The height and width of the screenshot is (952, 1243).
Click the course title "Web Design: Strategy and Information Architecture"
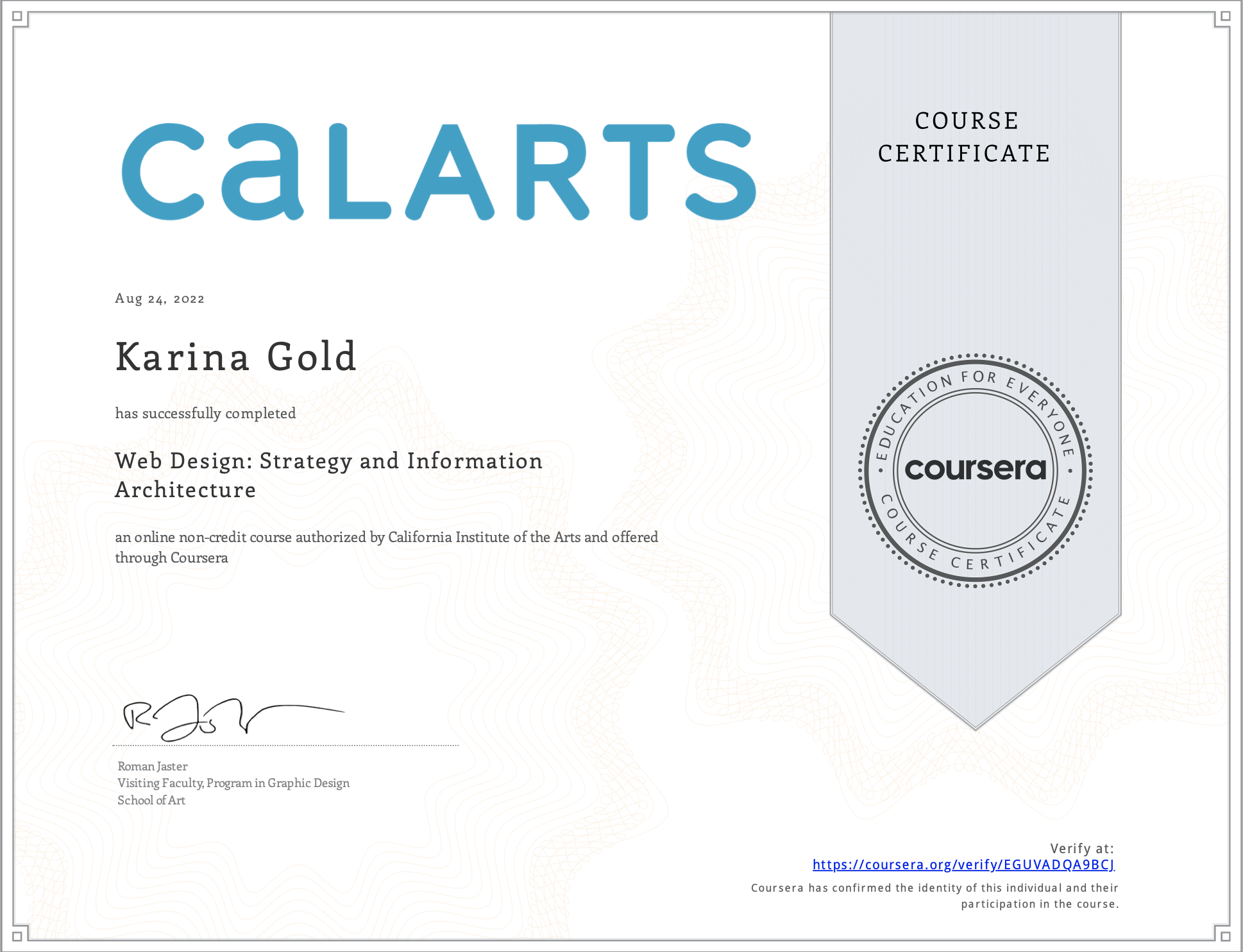click(329, 475)
